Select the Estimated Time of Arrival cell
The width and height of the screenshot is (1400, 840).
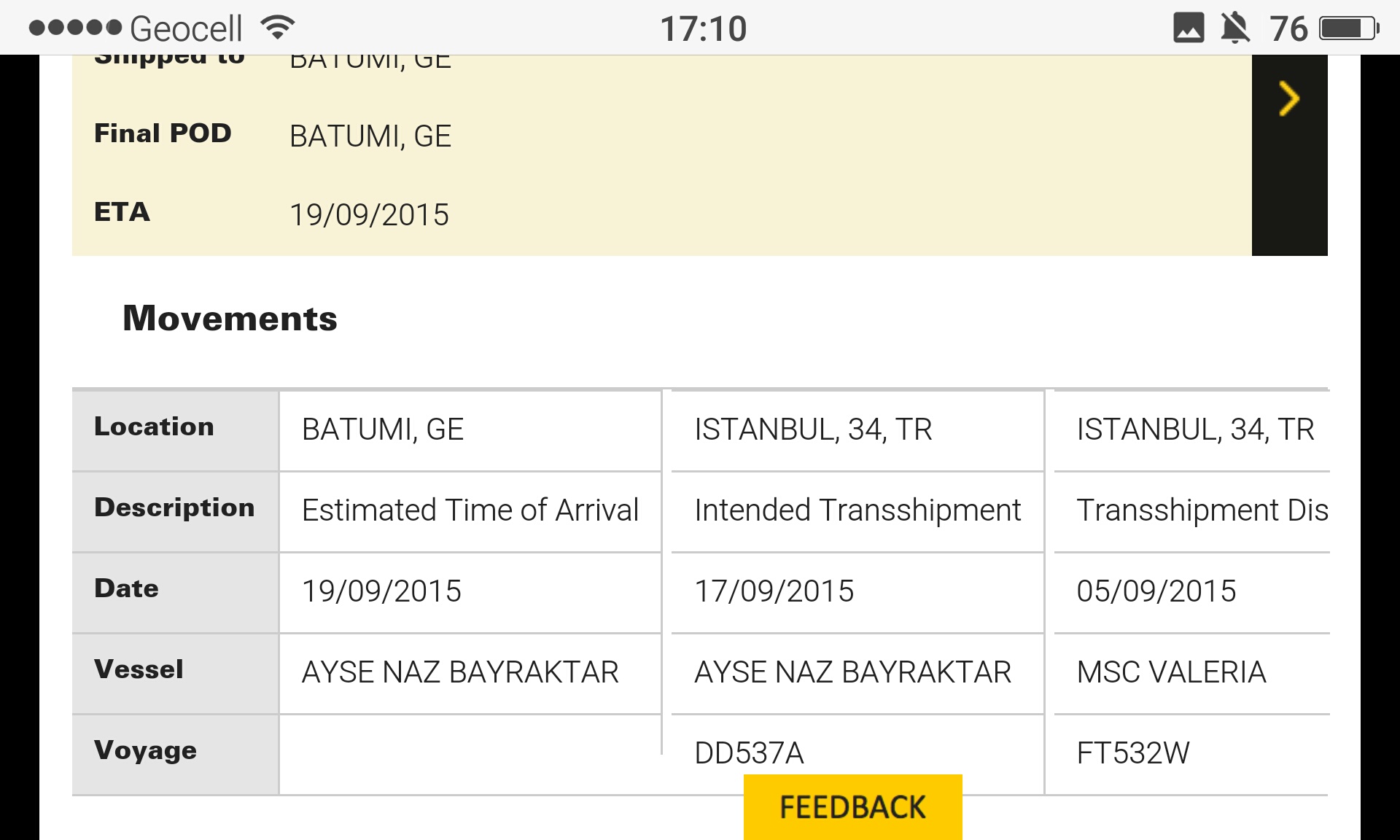coord(470,510)
